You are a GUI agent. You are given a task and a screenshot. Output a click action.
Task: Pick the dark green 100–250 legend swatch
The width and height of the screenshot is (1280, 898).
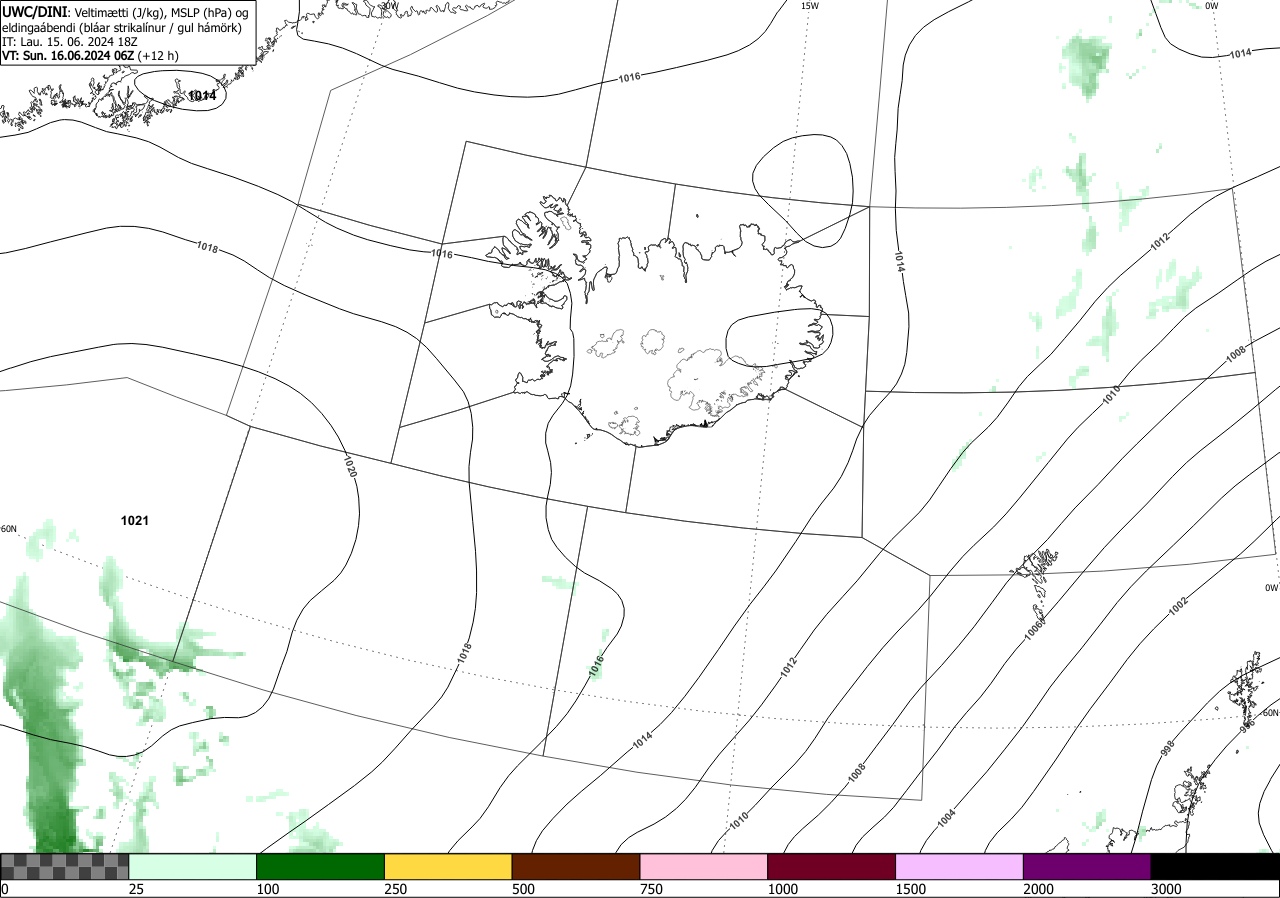(x=321, y=866)
